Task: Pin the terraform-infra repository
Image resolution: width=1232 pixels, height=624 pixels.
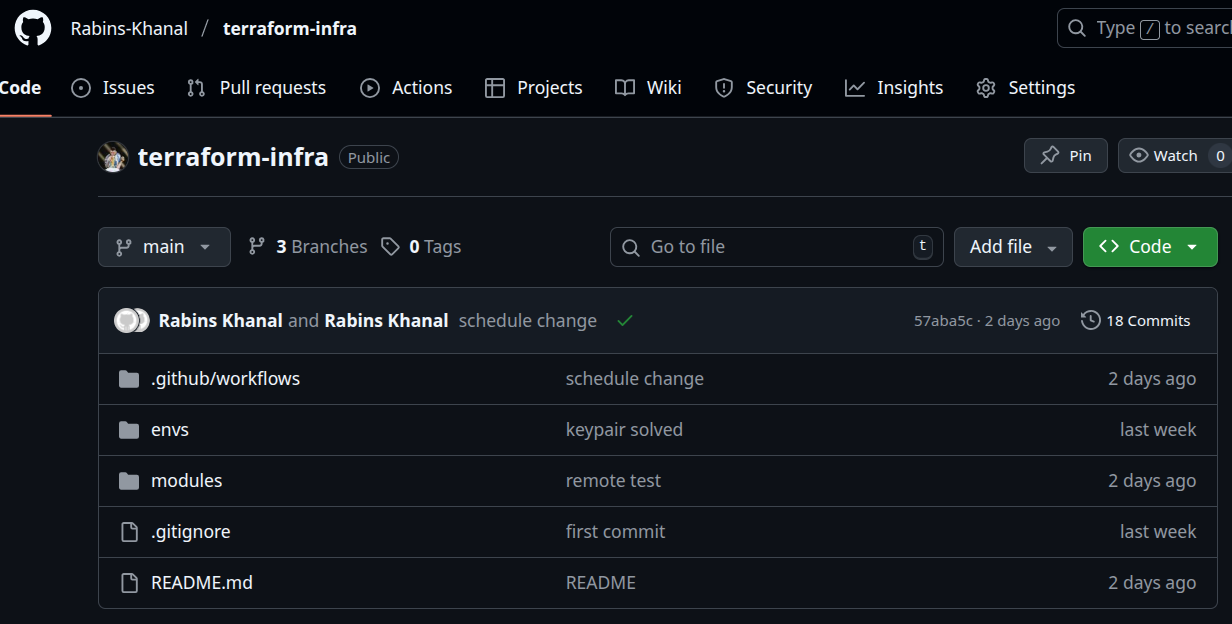Action: point(1065,156)
